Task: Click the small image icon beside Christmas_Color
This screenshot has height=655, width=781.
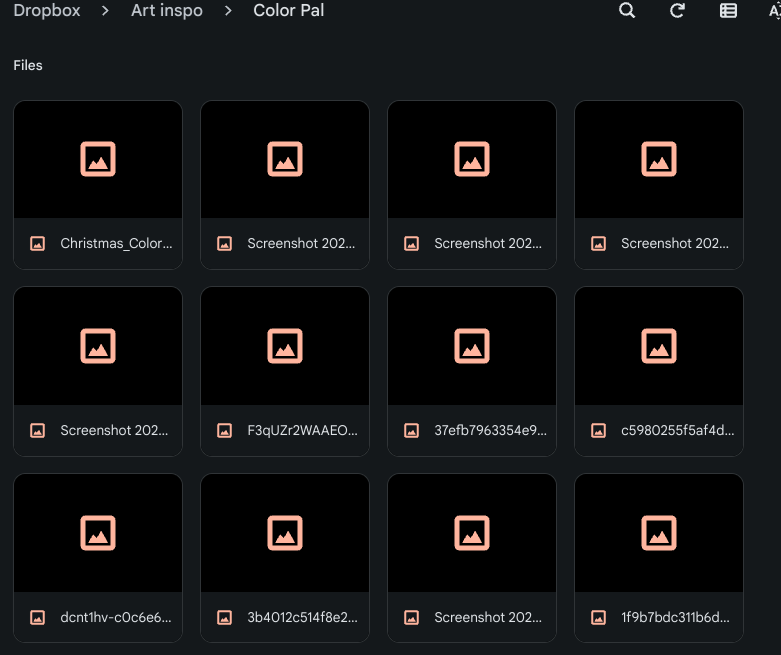Action: pyautogui.click(x=38, y=243)
